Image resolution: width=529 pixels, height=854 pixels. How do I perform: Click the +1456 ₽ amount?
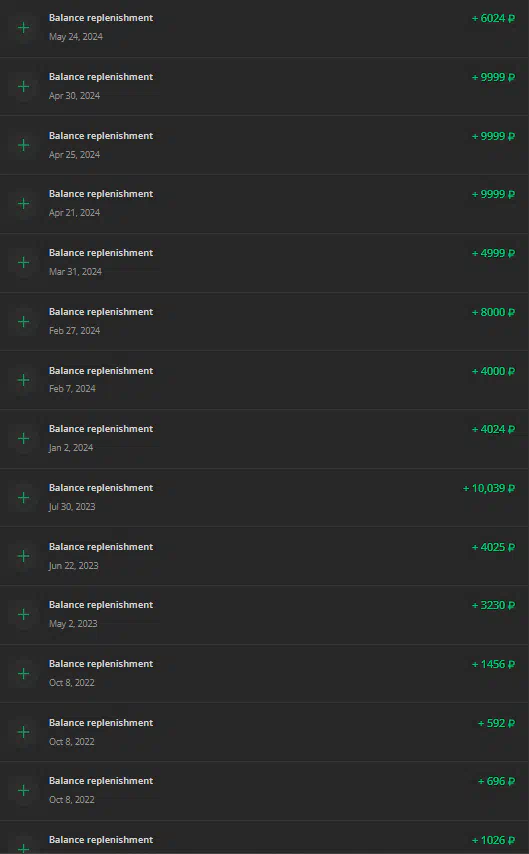coord(493,664)
